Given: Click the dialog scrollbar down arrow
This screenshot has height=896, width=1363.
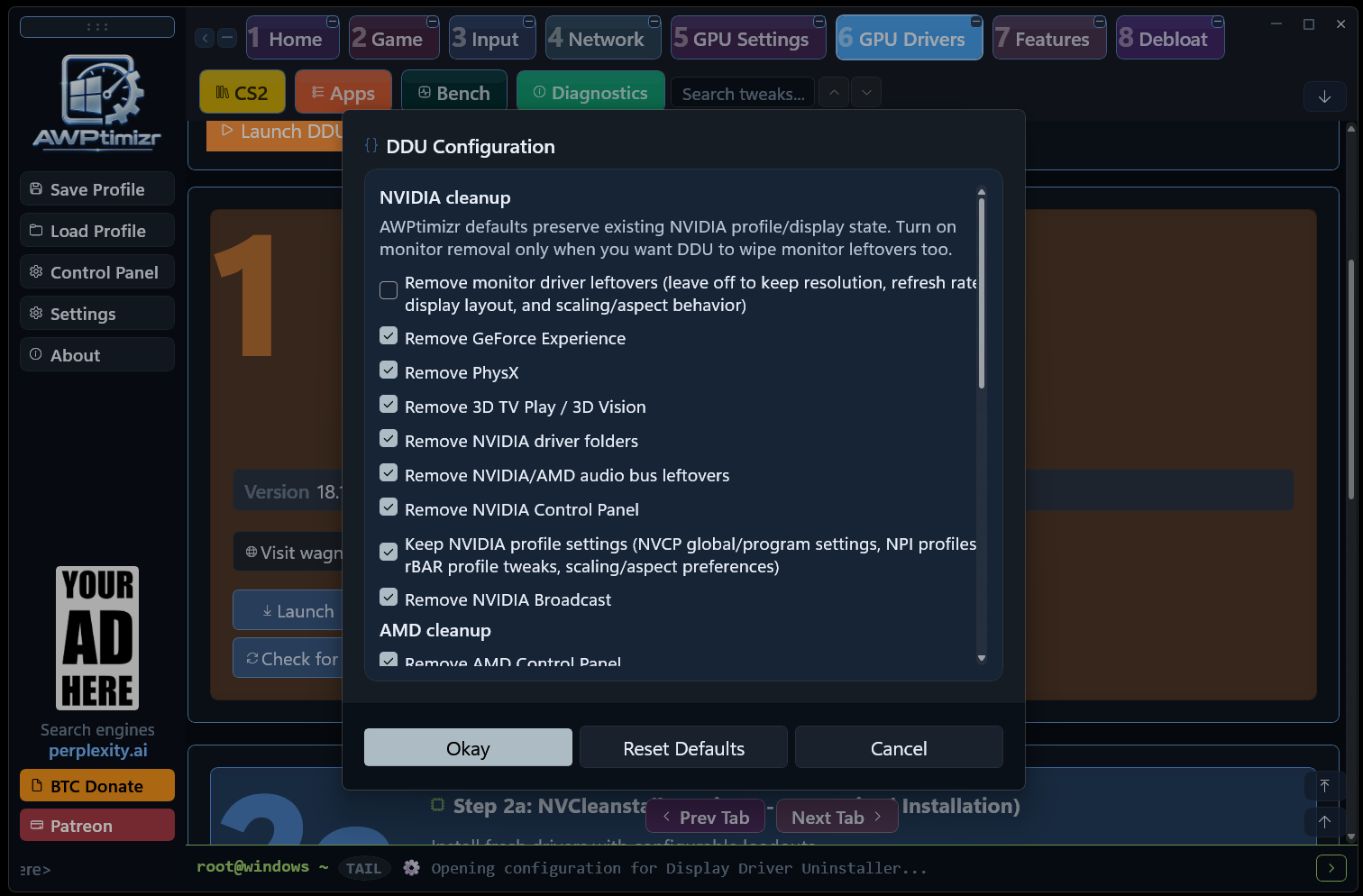Looking at the screenshot, I should pos(982,658).
